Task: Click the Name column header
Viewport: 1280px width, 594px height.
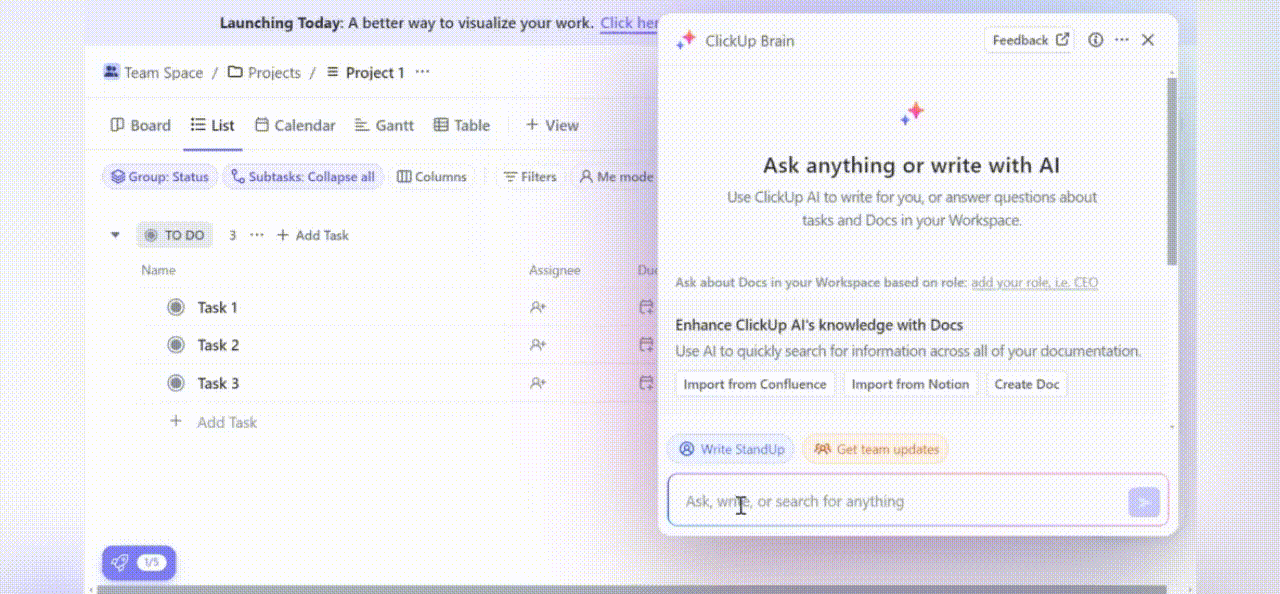Action: coord(158,270)
